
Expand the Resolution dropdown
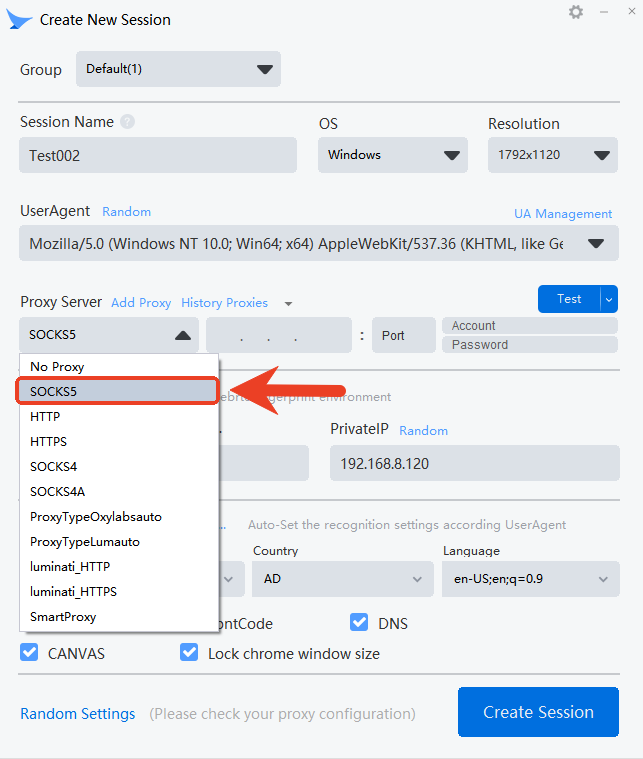click(552, 155)
